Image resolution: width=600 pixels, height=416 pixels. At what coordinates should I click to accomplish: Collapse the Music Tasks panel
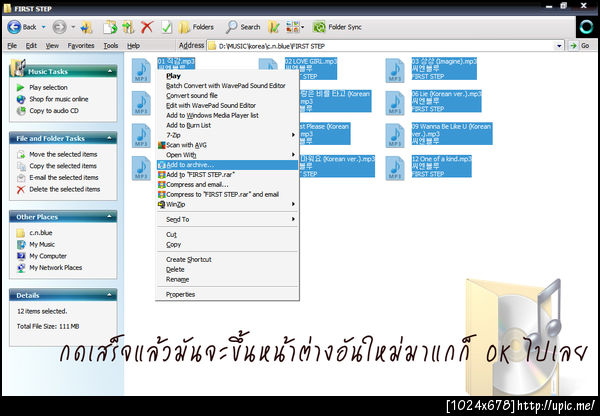(110, 71)
